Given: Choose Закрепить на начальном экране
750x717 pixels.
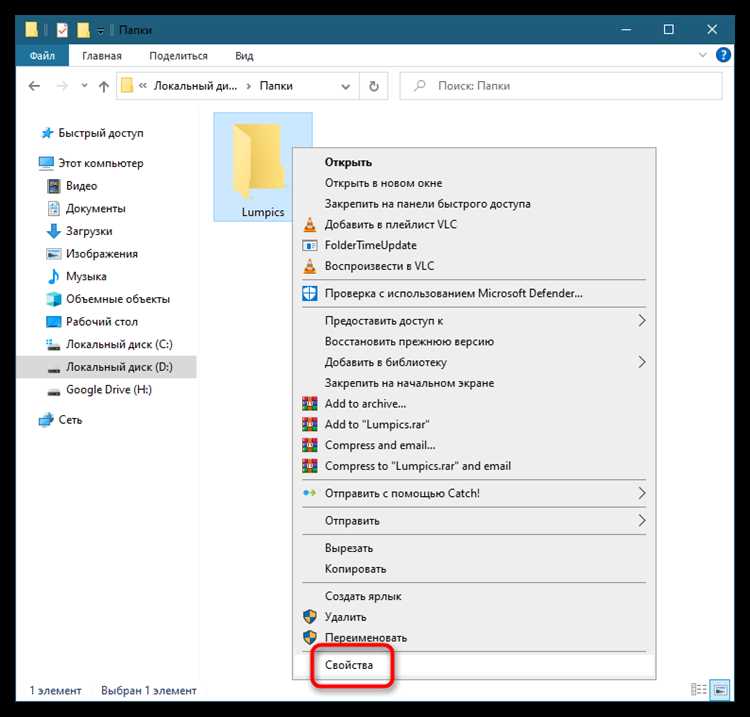Looking at the screenshot, I should click(474, 383).
